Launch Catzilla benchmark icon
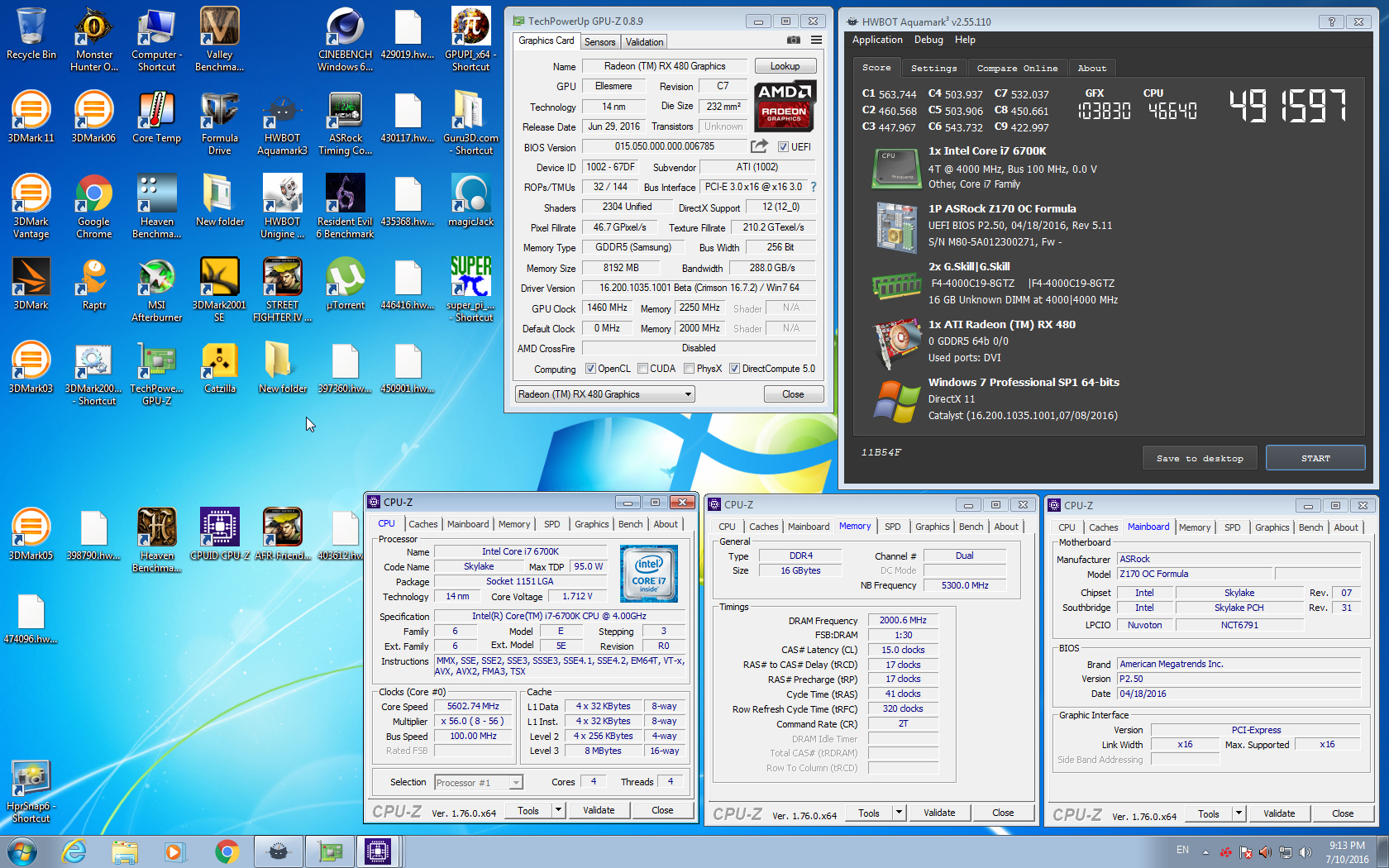The height and width of the screenshot is (868, 1389). pos(220,368)
